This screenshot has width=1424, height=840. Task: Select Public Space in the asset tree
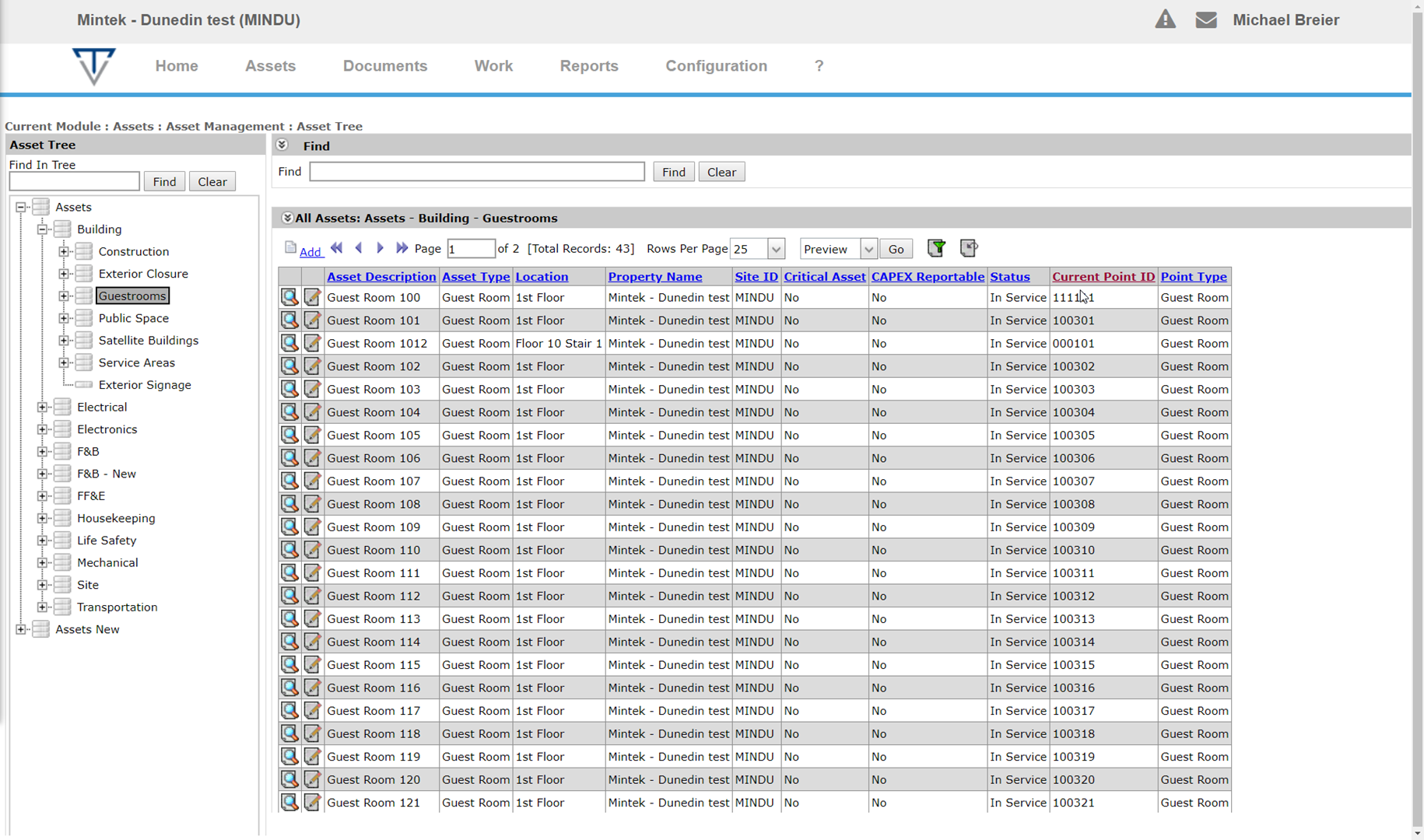click(133, 318)
